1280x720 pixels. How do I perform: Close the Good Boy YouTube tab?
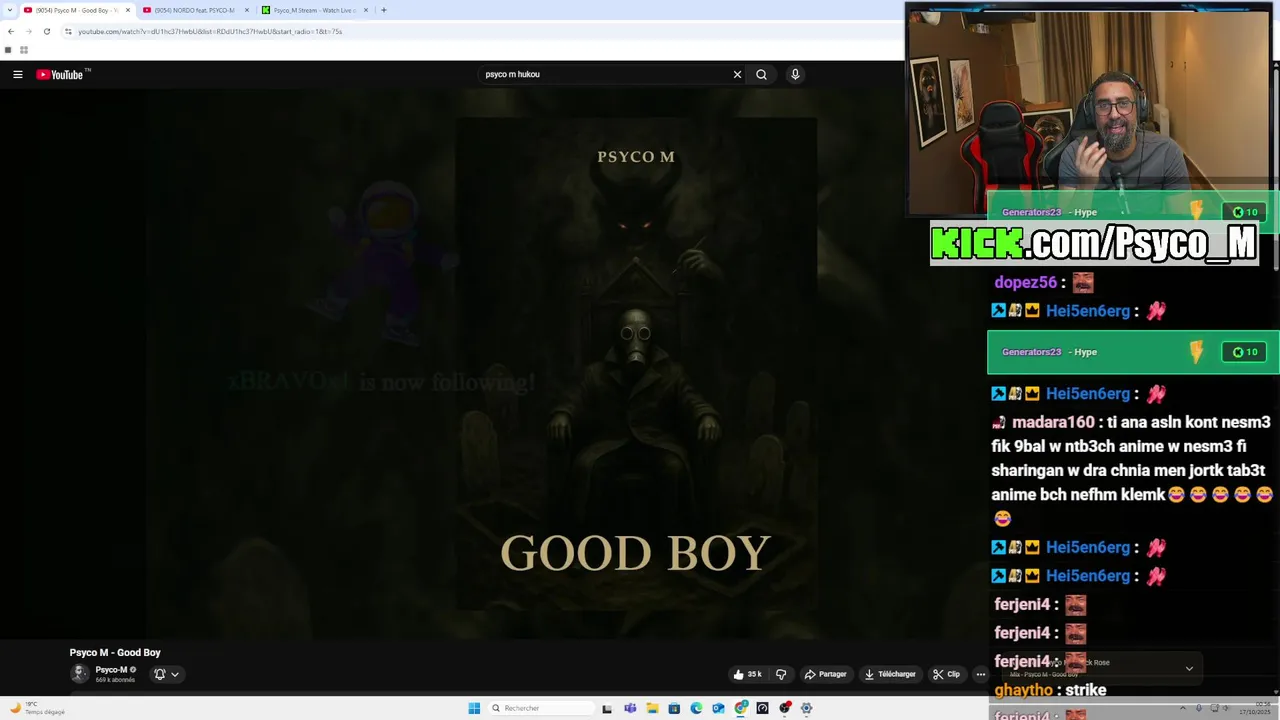pos(127,10)
